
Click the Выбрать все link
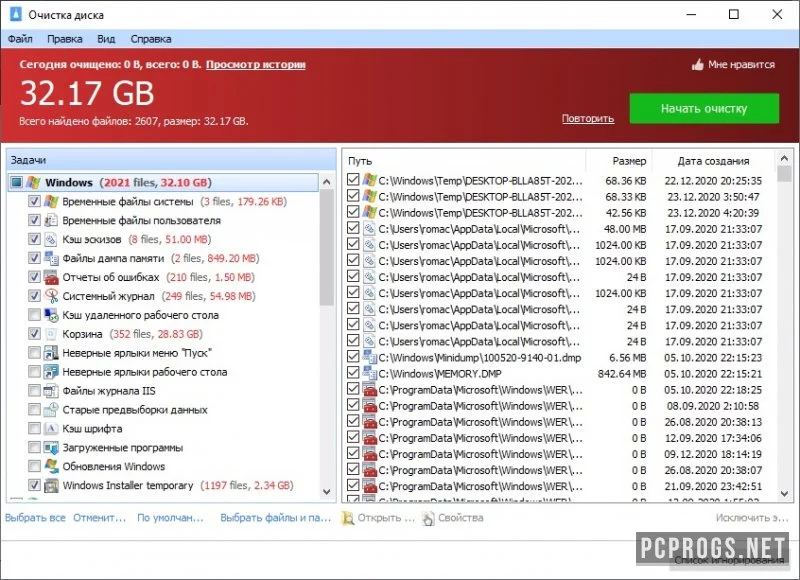(x=35, y=518)
